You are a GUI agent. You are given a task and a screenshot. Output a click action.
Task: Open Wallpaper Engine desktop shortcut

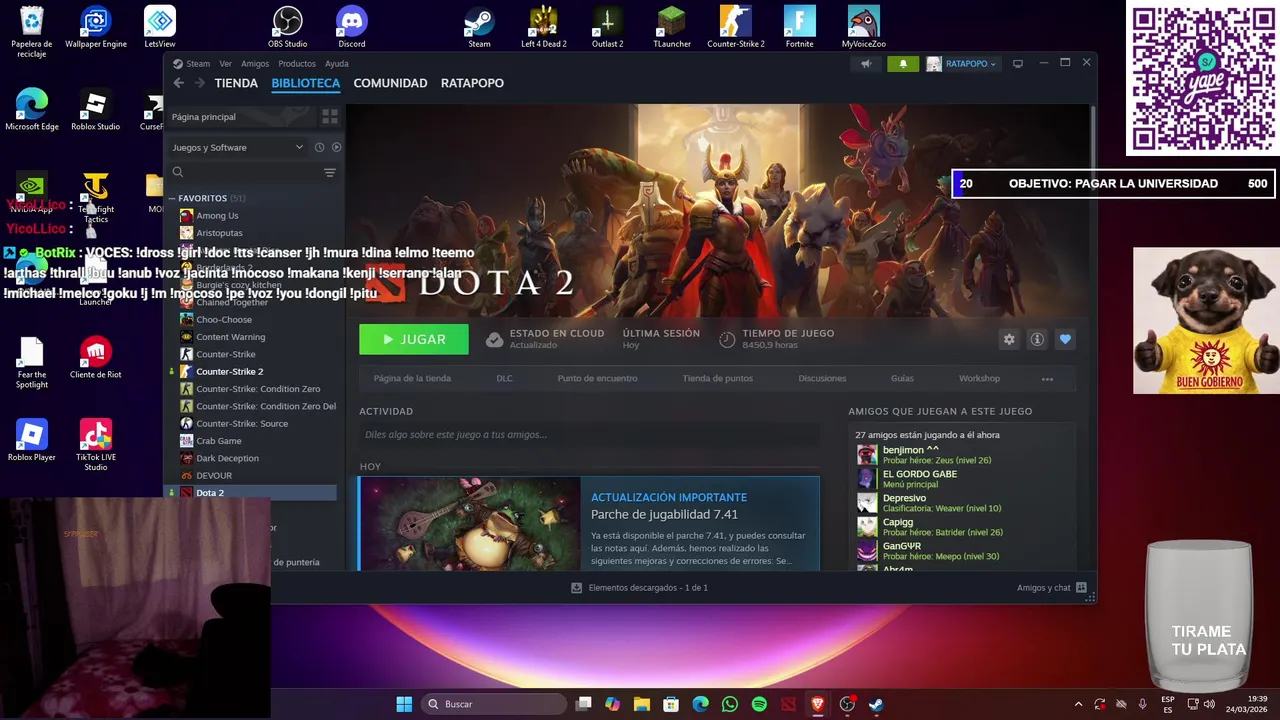coord(96,27)
